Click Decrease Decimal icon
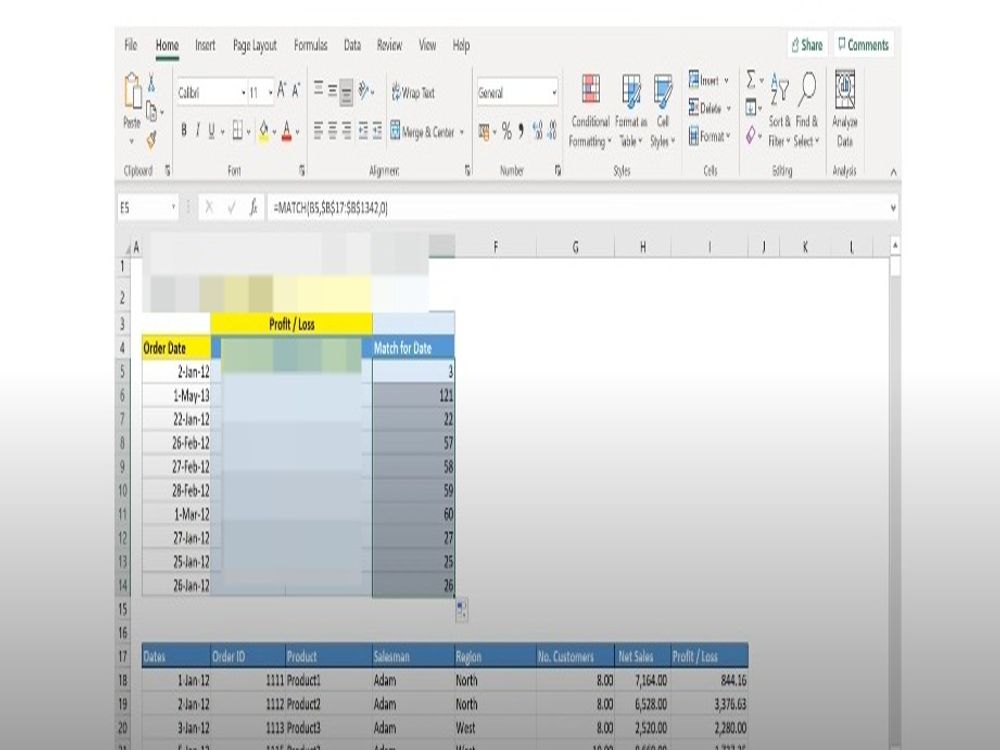Image resolution: width=1000 pixels, height=750 pixels. [x=552, y=131]
